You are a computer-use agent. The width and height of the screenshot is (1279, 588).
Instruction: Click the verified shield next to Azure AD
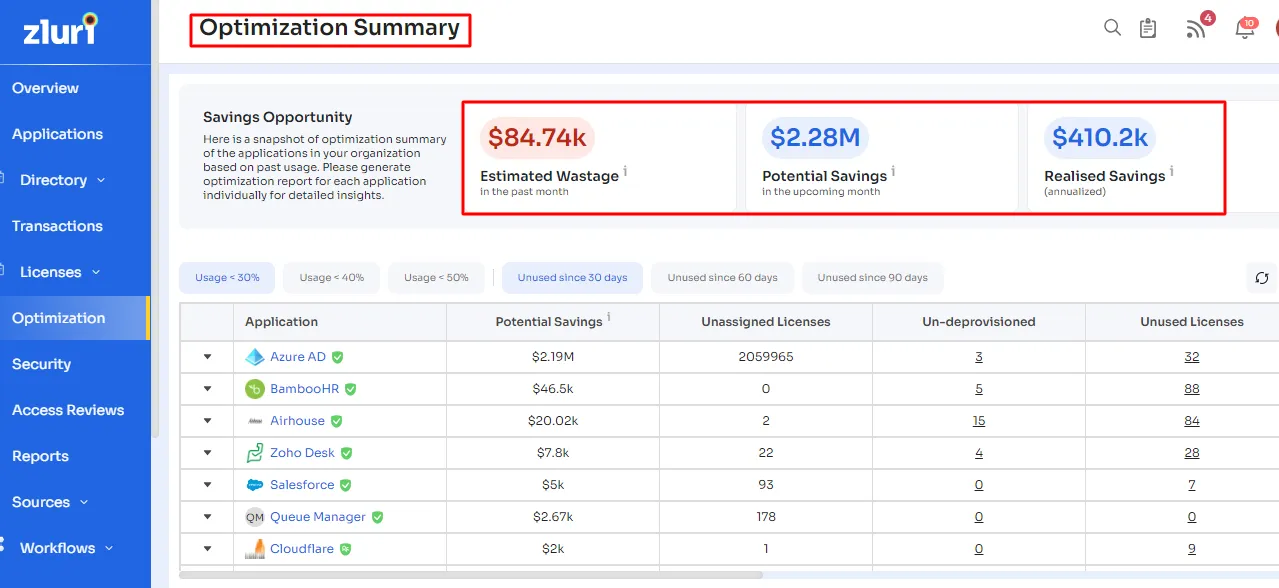click(338, 357)
